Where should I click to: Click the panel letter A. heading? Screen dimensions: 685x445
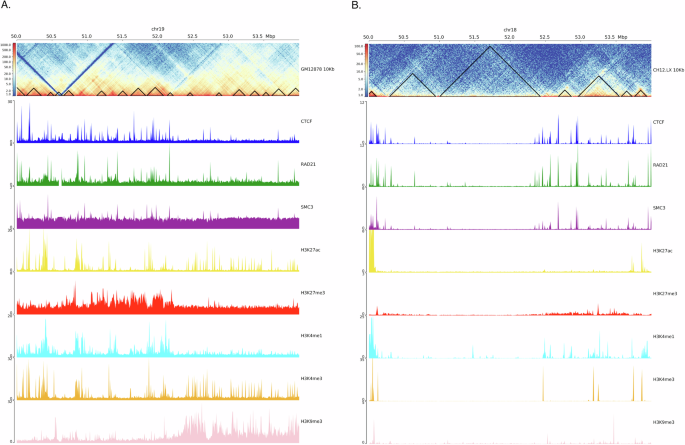pos(7,7)
